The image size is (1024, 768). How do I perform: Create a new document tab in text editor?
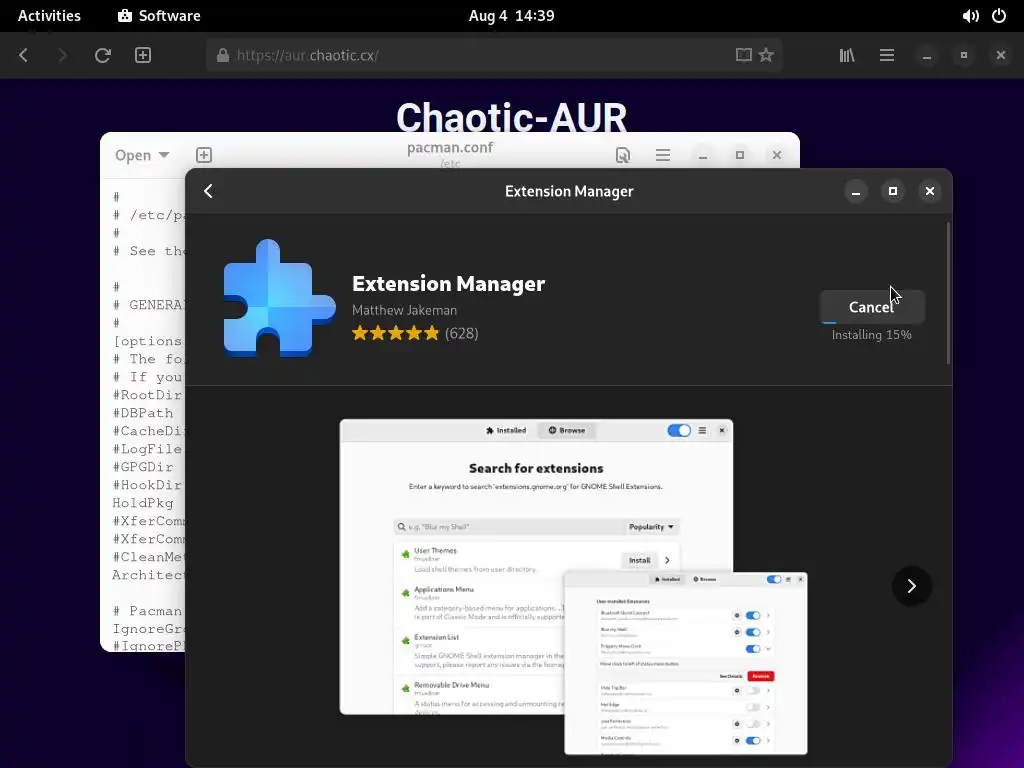click(204, 155)
